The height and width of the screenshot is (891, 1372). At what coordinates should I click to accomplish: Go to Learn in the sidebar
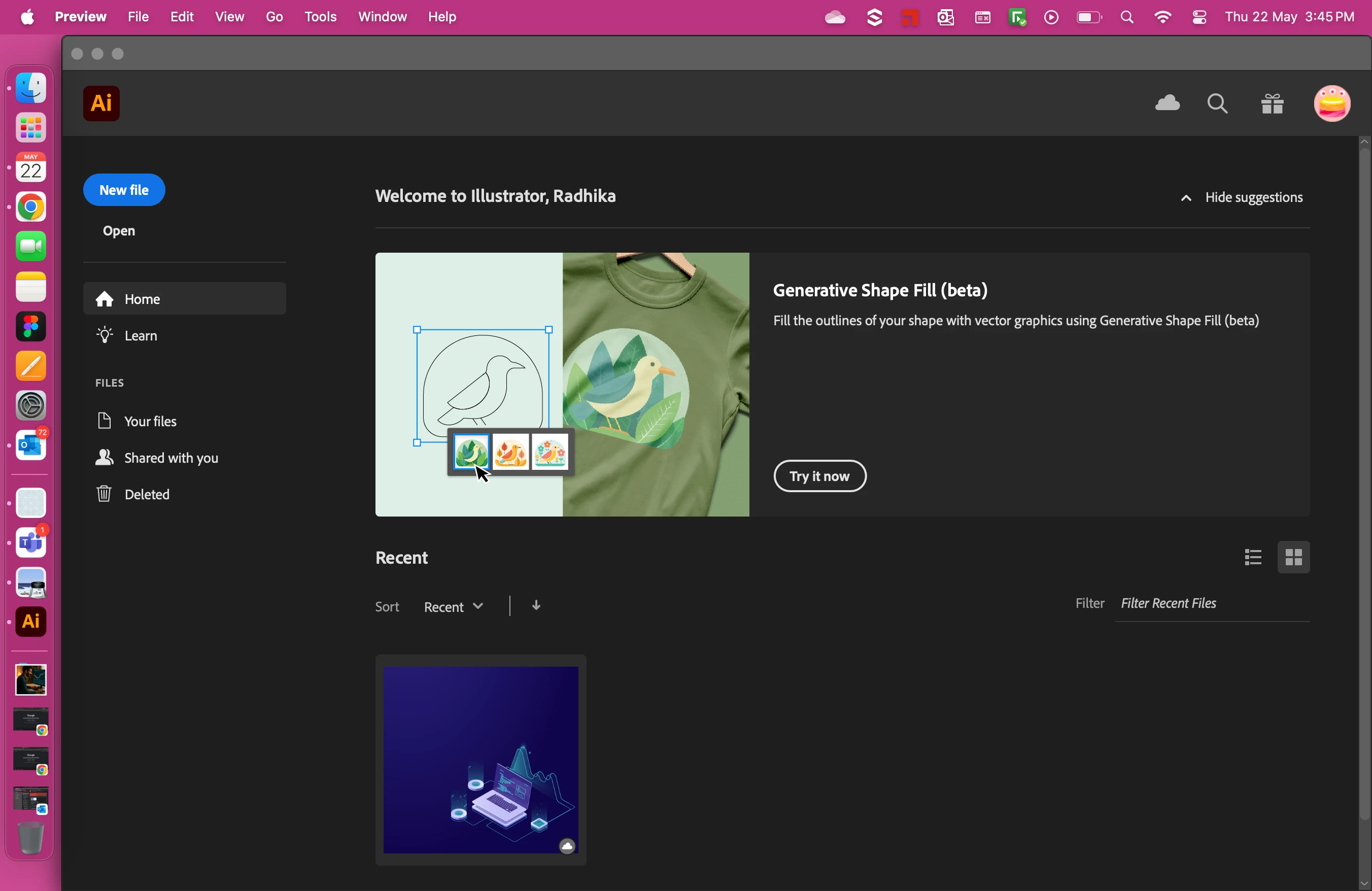click(x=141, y=335)
